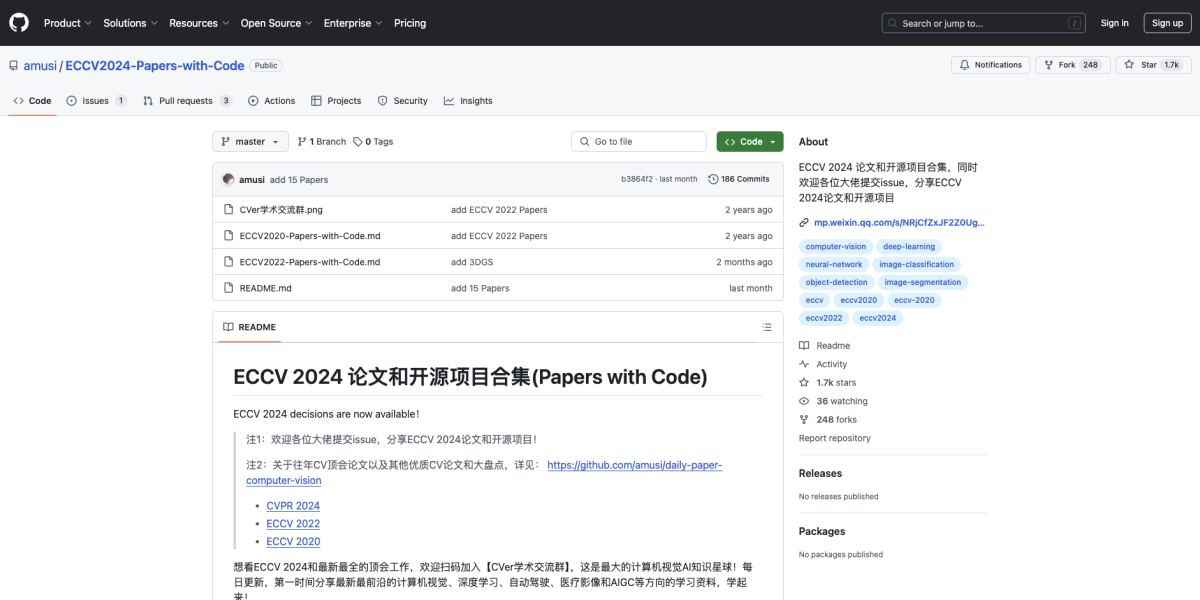Click the branch icon next to master
Screen dimensions: 1200x600
(x=300, y=140)
